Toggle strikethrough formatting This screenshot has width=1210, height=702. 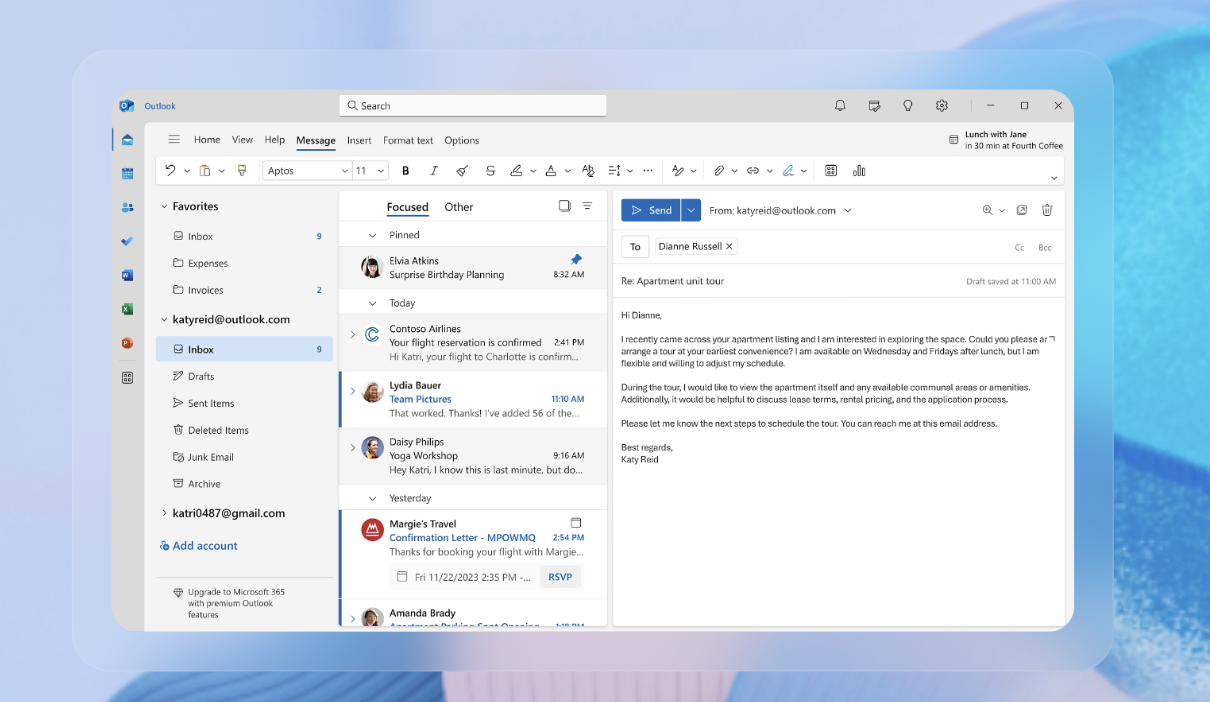[490, 171]
